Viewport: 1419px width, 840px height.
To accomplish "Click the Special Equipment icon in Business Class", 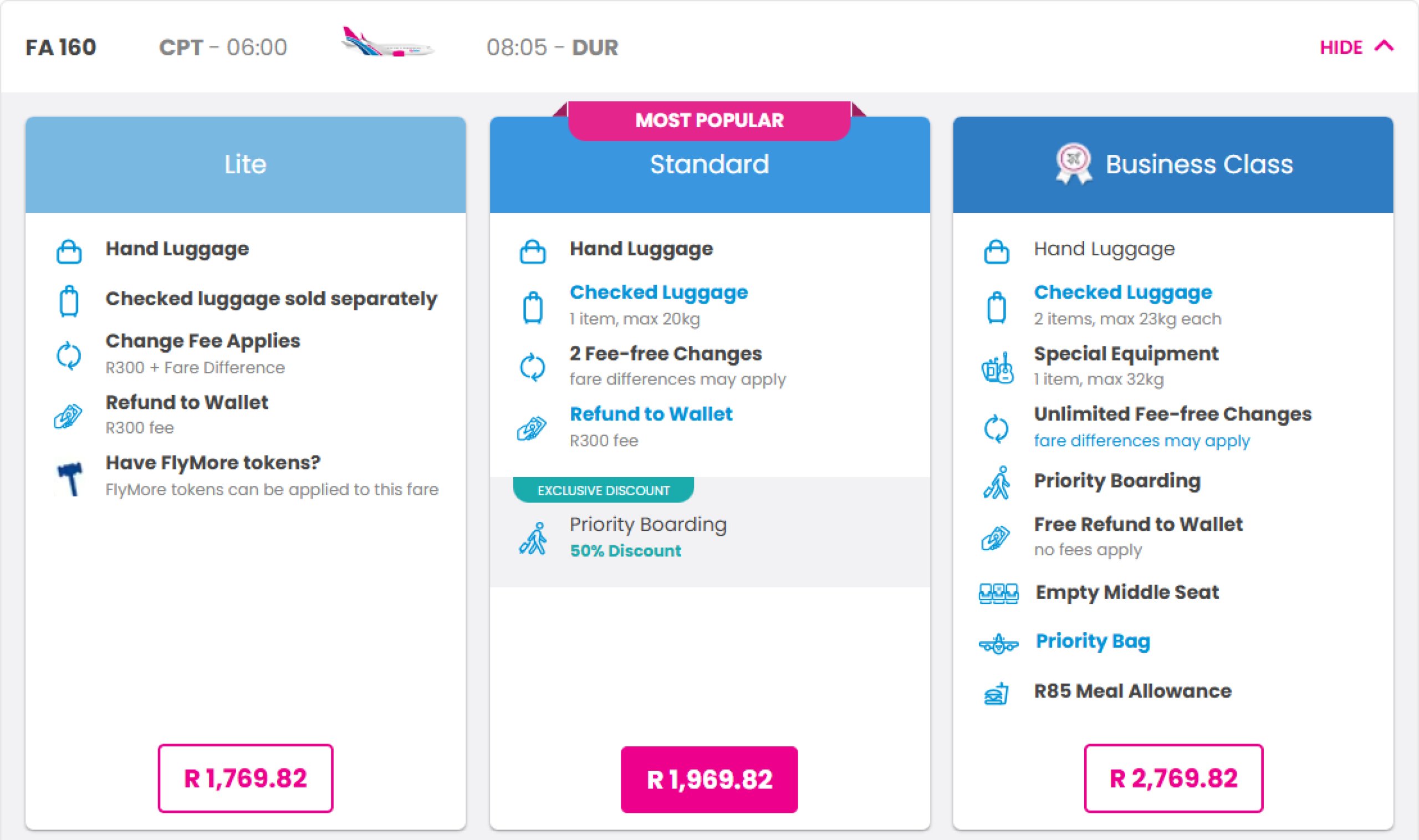I will [x=997, y=368].
